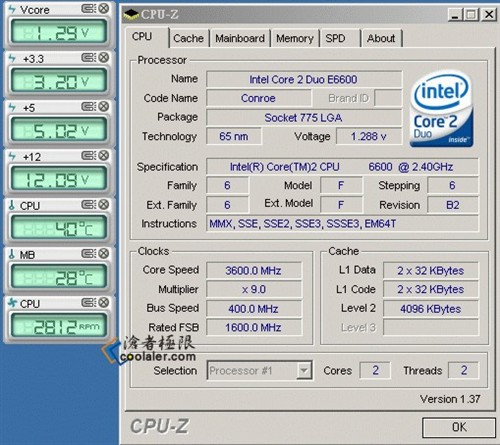Viewport: 500px width, 445px height.
Task: Click the Specification field text
Action: pos(341,166)
